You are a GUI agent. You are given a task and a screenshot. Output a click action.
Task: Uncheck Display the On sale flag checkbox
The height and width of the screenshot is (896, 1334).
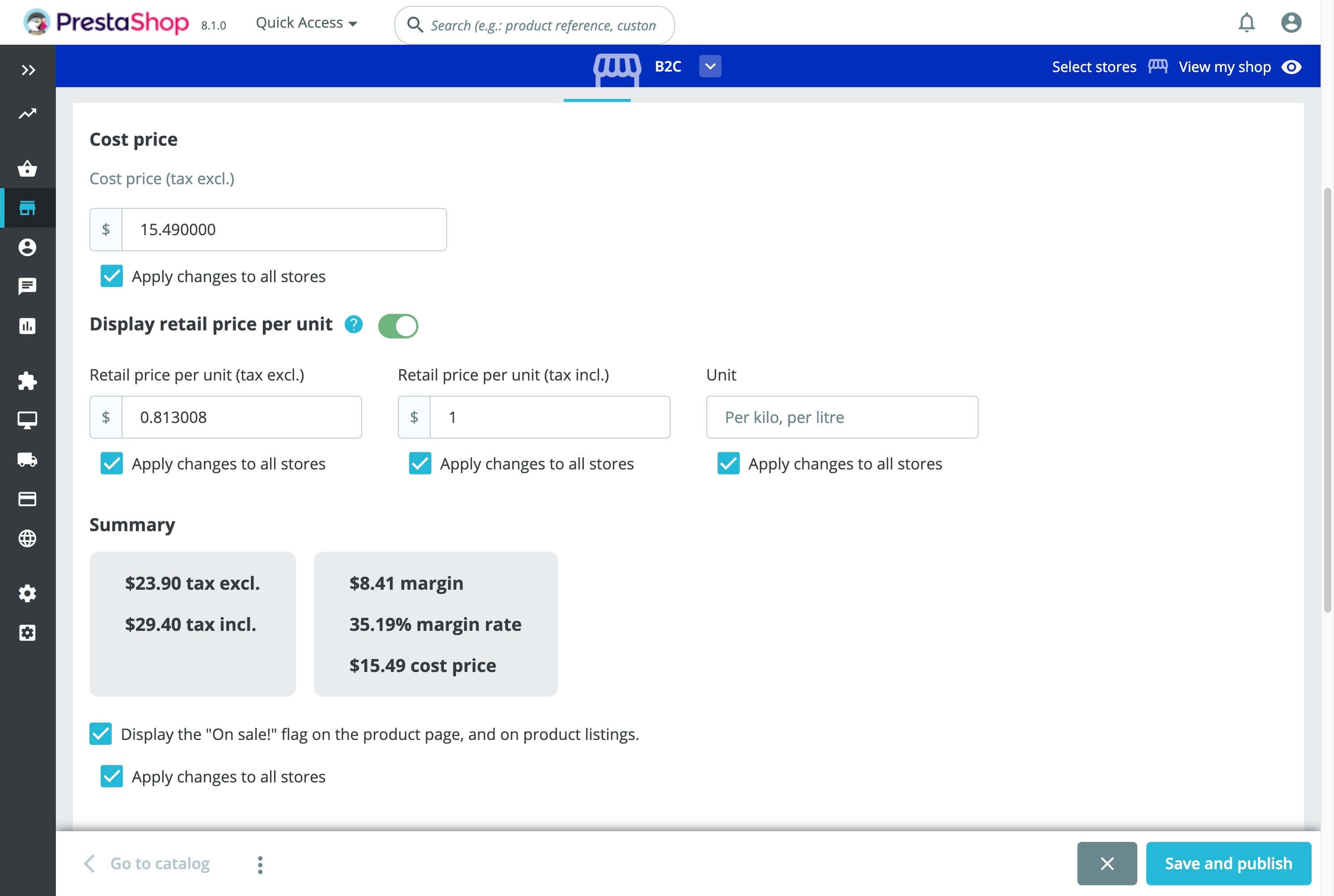pos(101,734)
